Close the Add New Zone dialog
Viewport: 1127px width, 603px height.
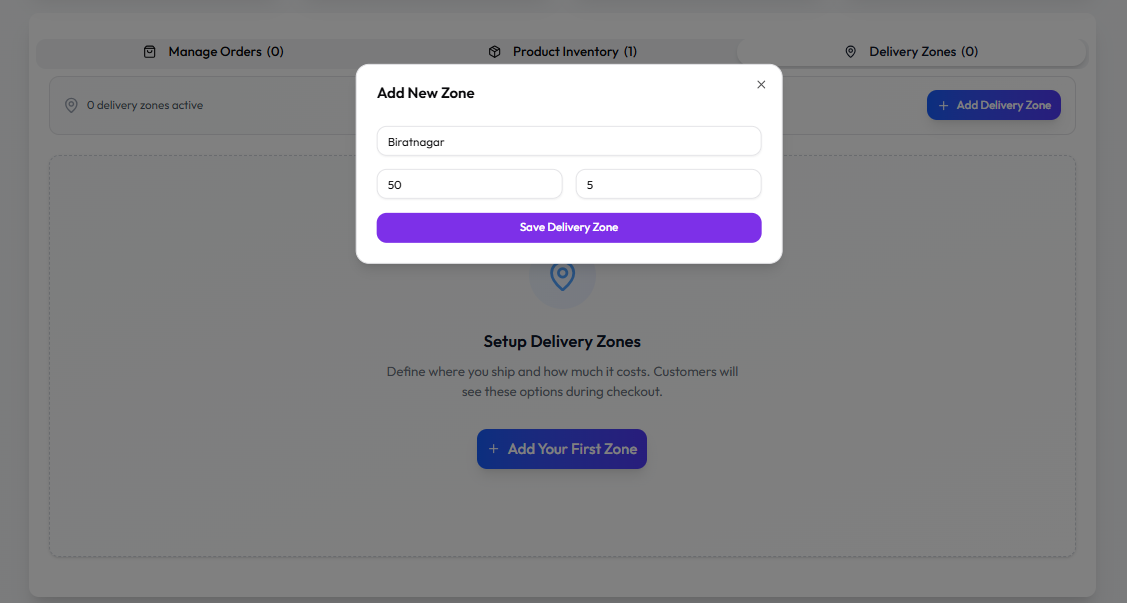pos(761,85)
